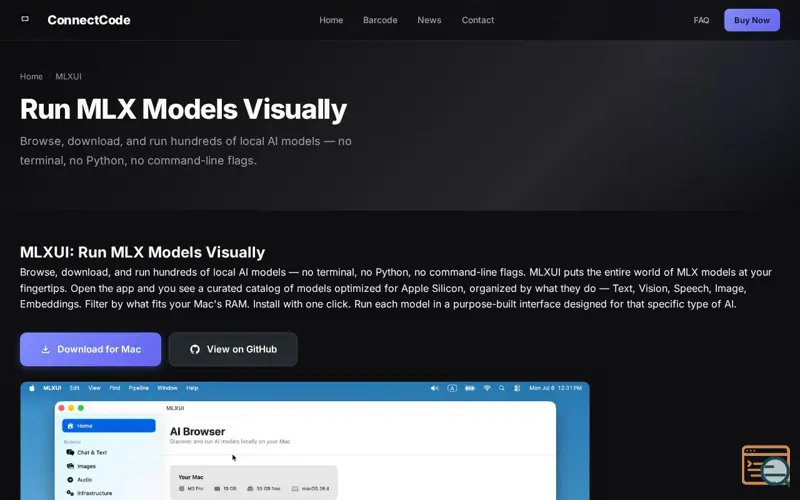Open the Barcode navigation link
Screen dimensions: 800x500
pyautogui.click(x=380, y=20)
